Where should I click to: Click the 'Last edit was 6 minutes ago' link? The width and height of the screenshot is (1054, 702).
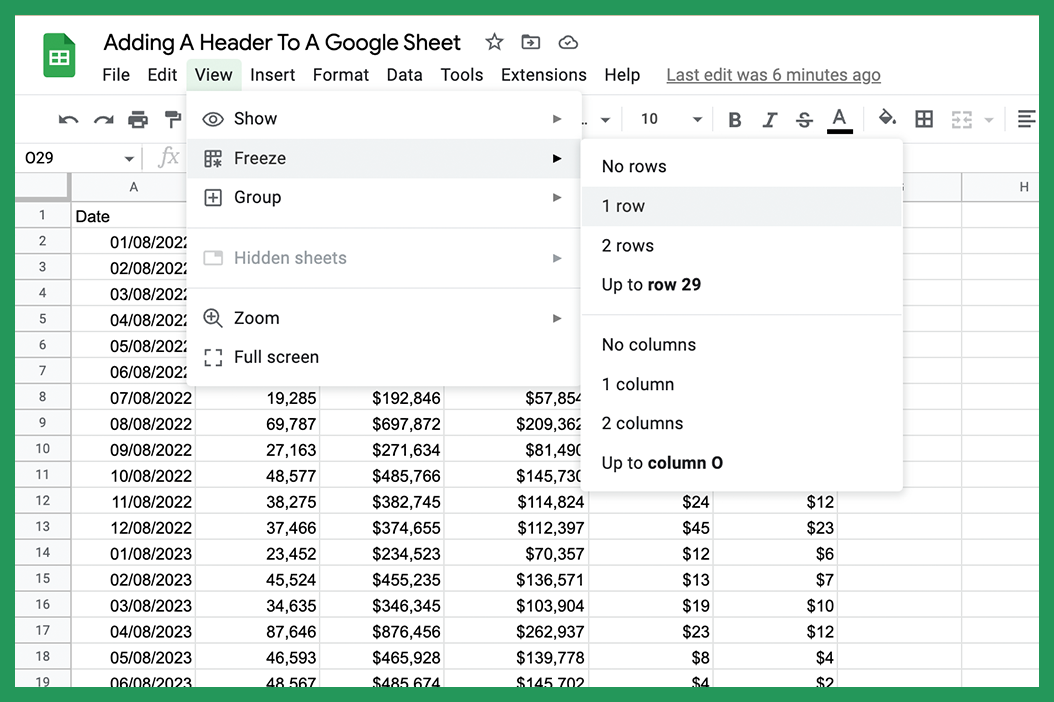point(772,74)
